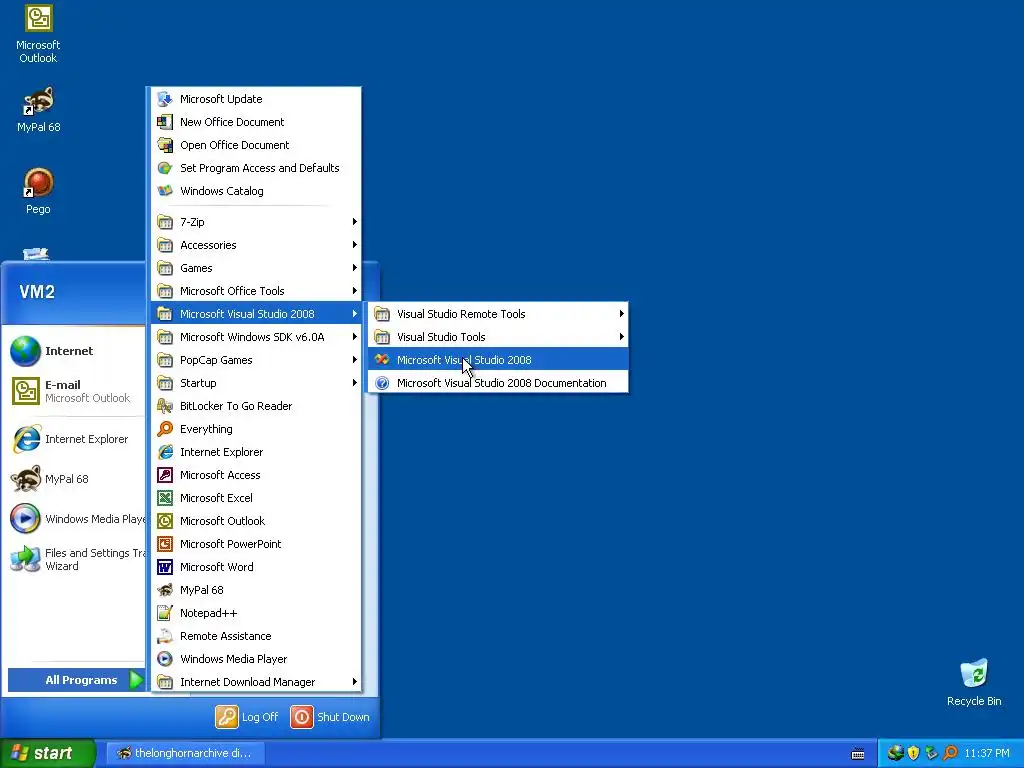1024x768 pixels.
Task: Click MyPal 68 icon in programs list
Action: 165,590
